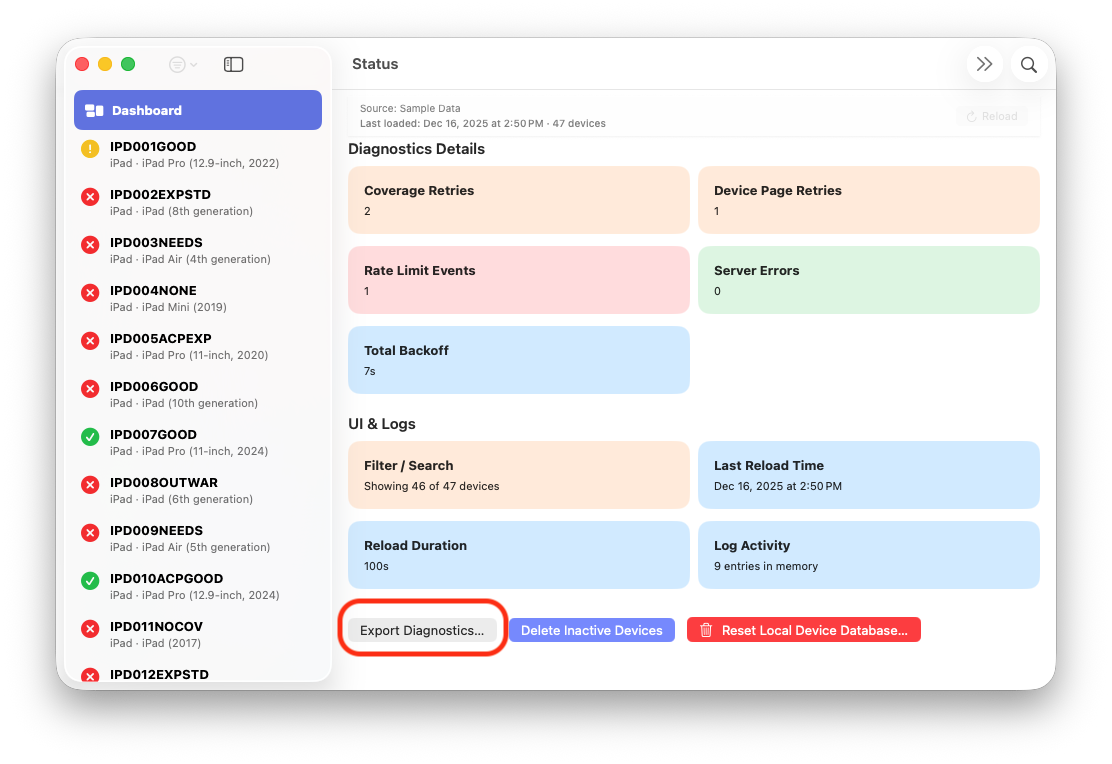Click the green checkmark icon for IPD010ACPGOOD
This screenshot has height=764, width=1112.
point(90,581)
